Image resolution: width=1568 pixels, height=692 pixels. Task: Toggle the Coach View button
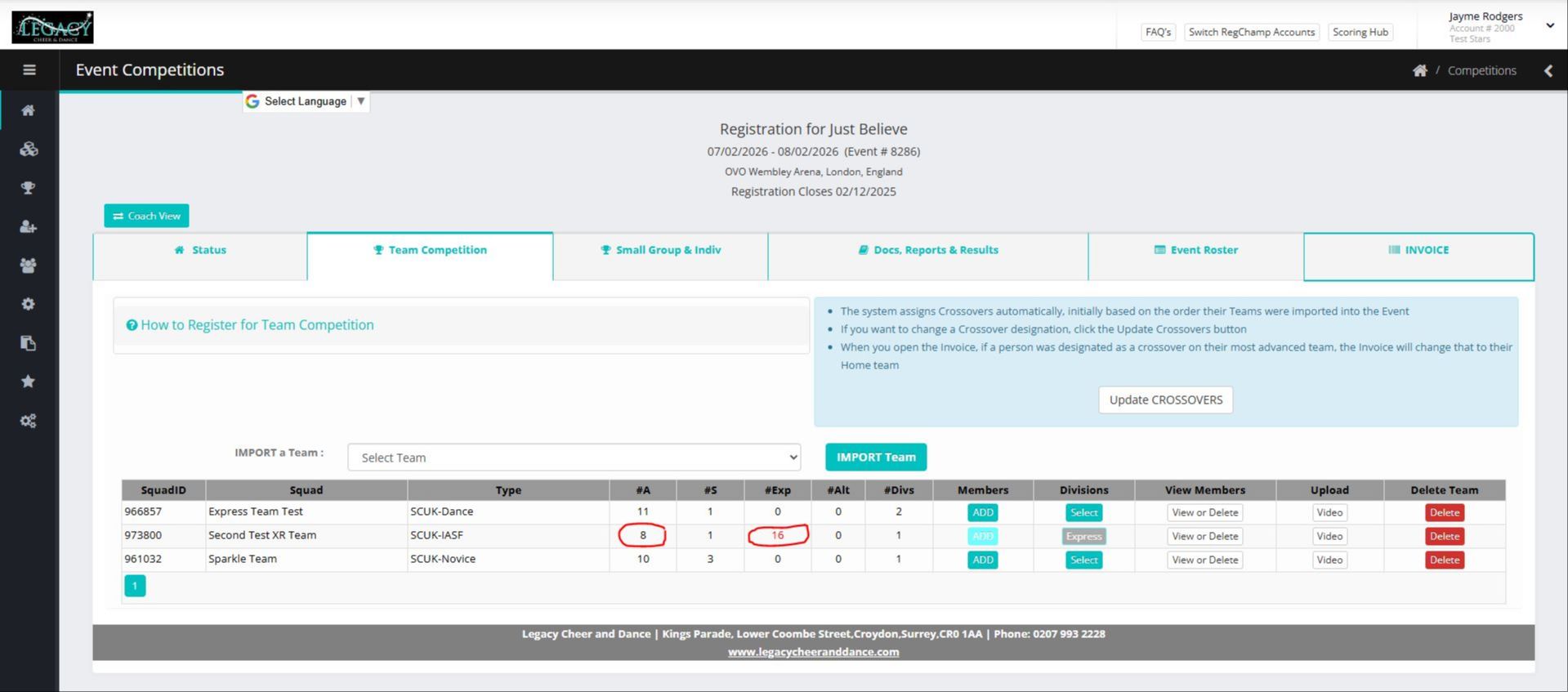(x=146, y=216)
